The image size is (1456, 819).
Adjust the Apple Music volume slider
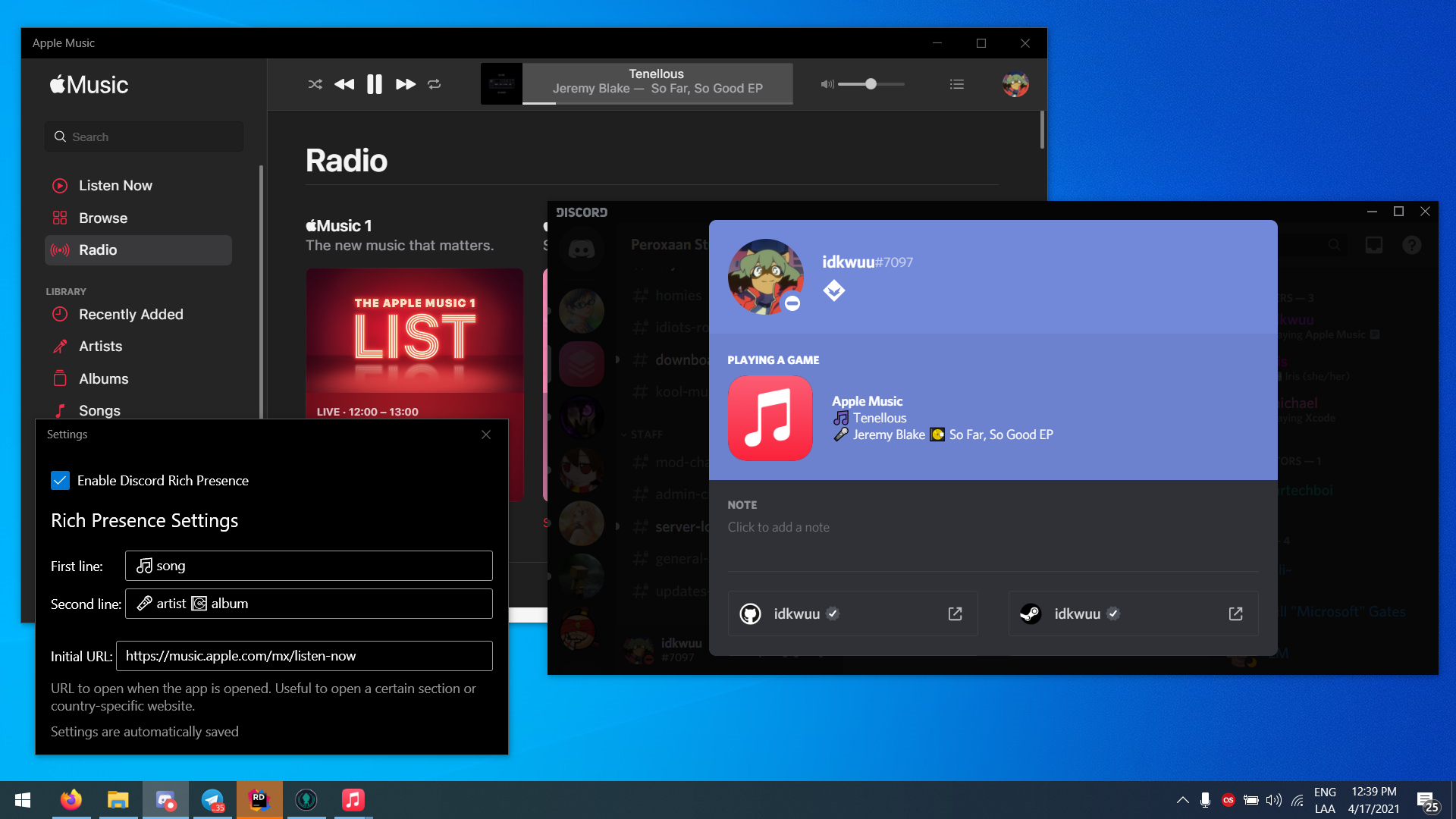pyautogui.click(x=871, y=84)
